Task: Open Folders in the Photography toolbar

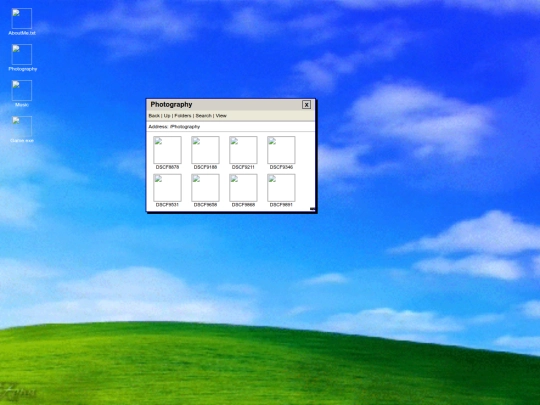Action: click(183, 116)
